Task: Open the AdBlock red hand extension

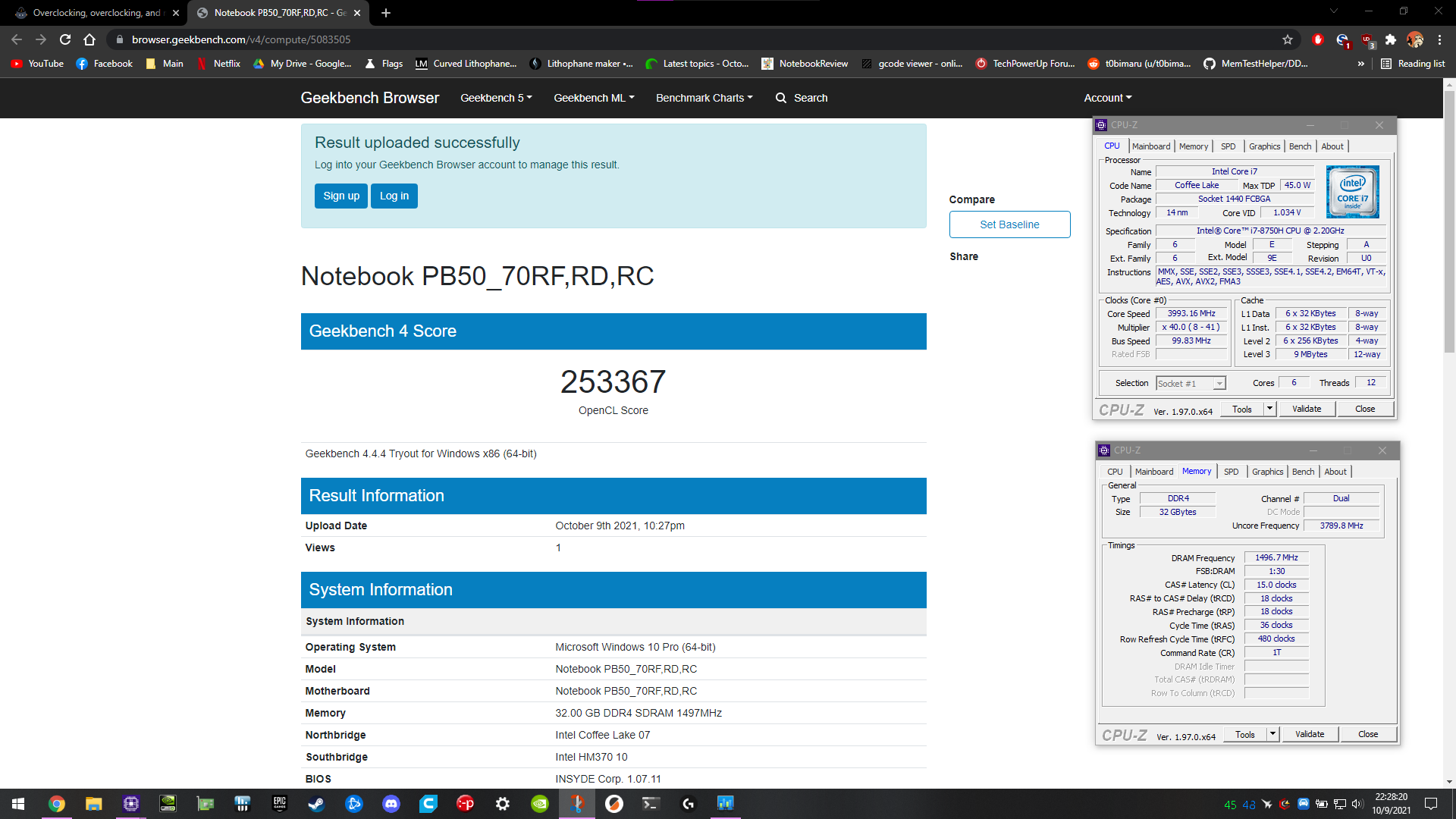Action: (x=1318, y=39)
